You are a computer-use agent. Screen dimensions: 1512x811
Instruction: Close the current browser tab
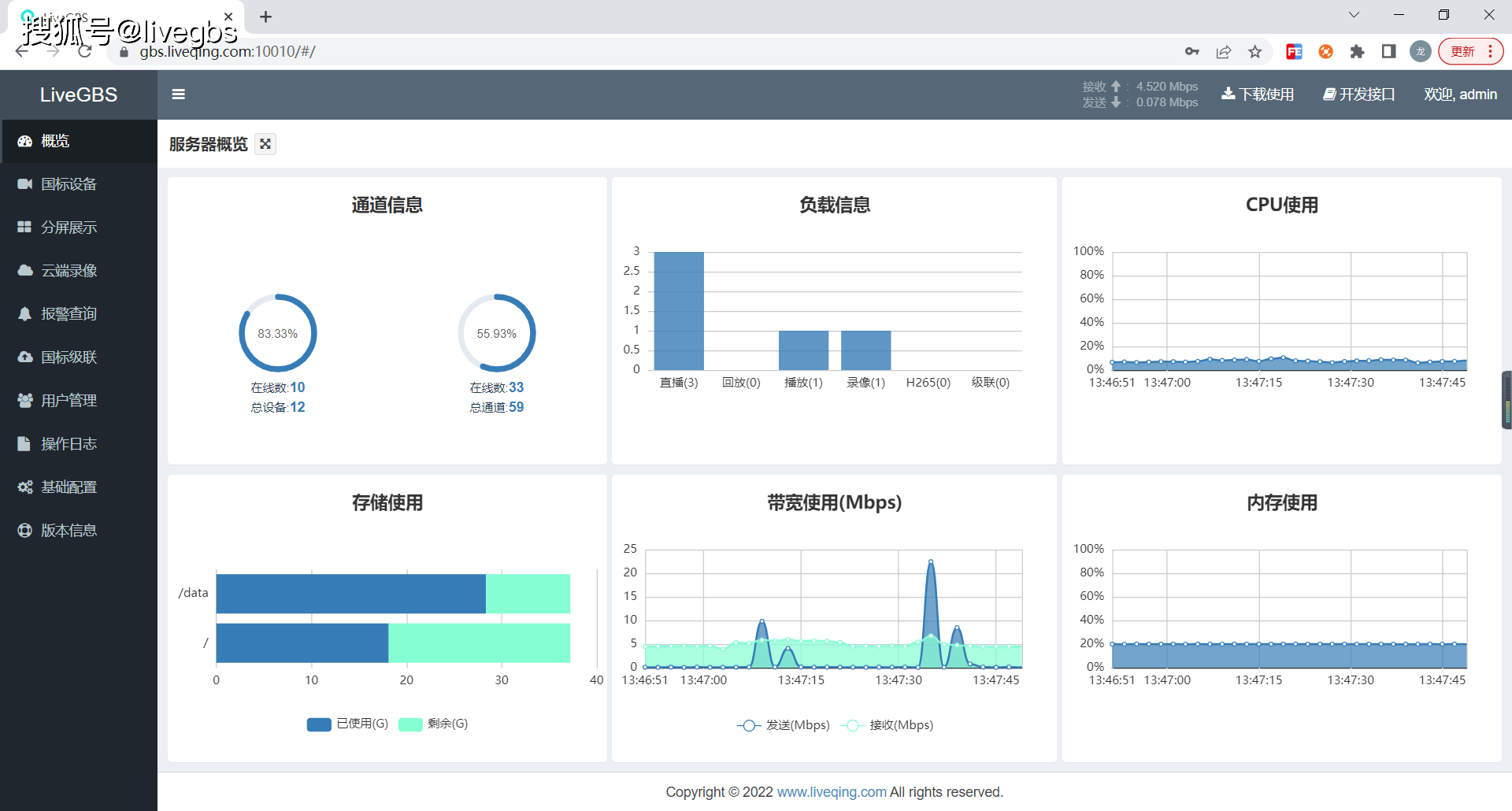tap(228, 17)
